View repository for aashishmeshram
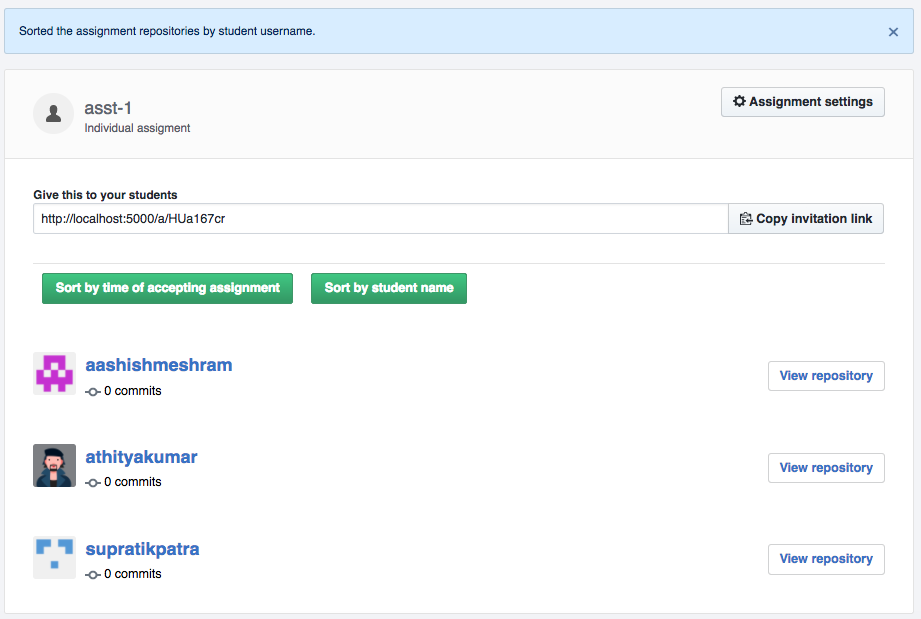921x619 pixels. point(826,376)
